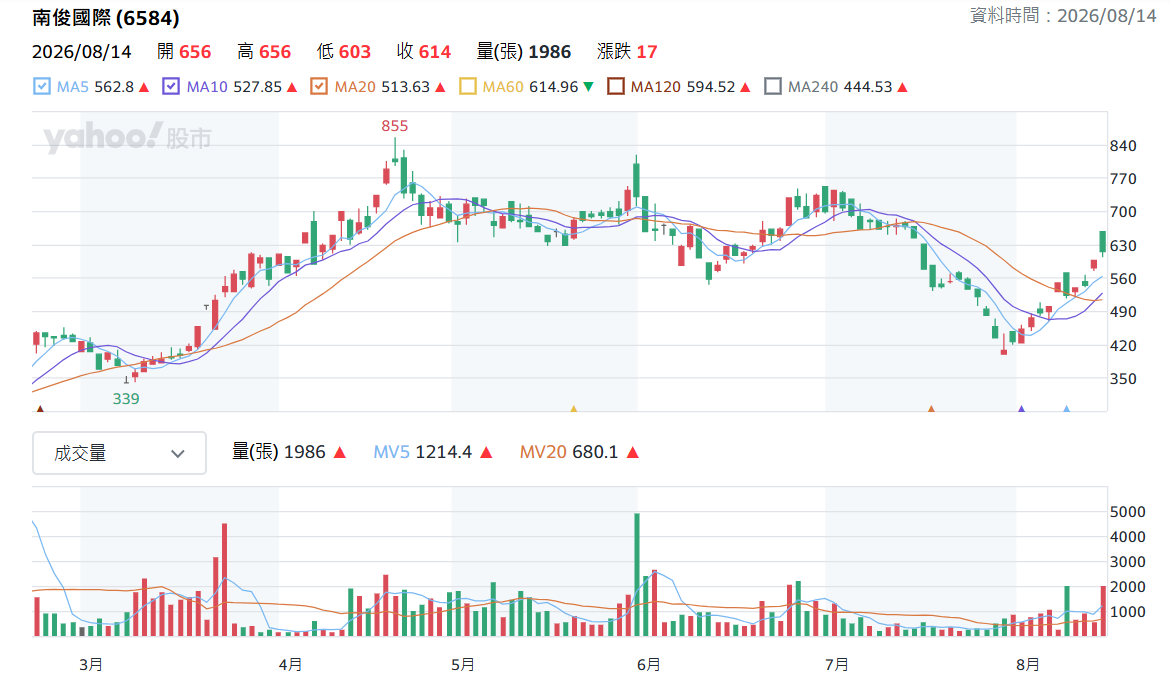Viewport: 1170px width, 683px height.
Task: Click the 資料時間 timestamp at top right
Action: 1063,16
